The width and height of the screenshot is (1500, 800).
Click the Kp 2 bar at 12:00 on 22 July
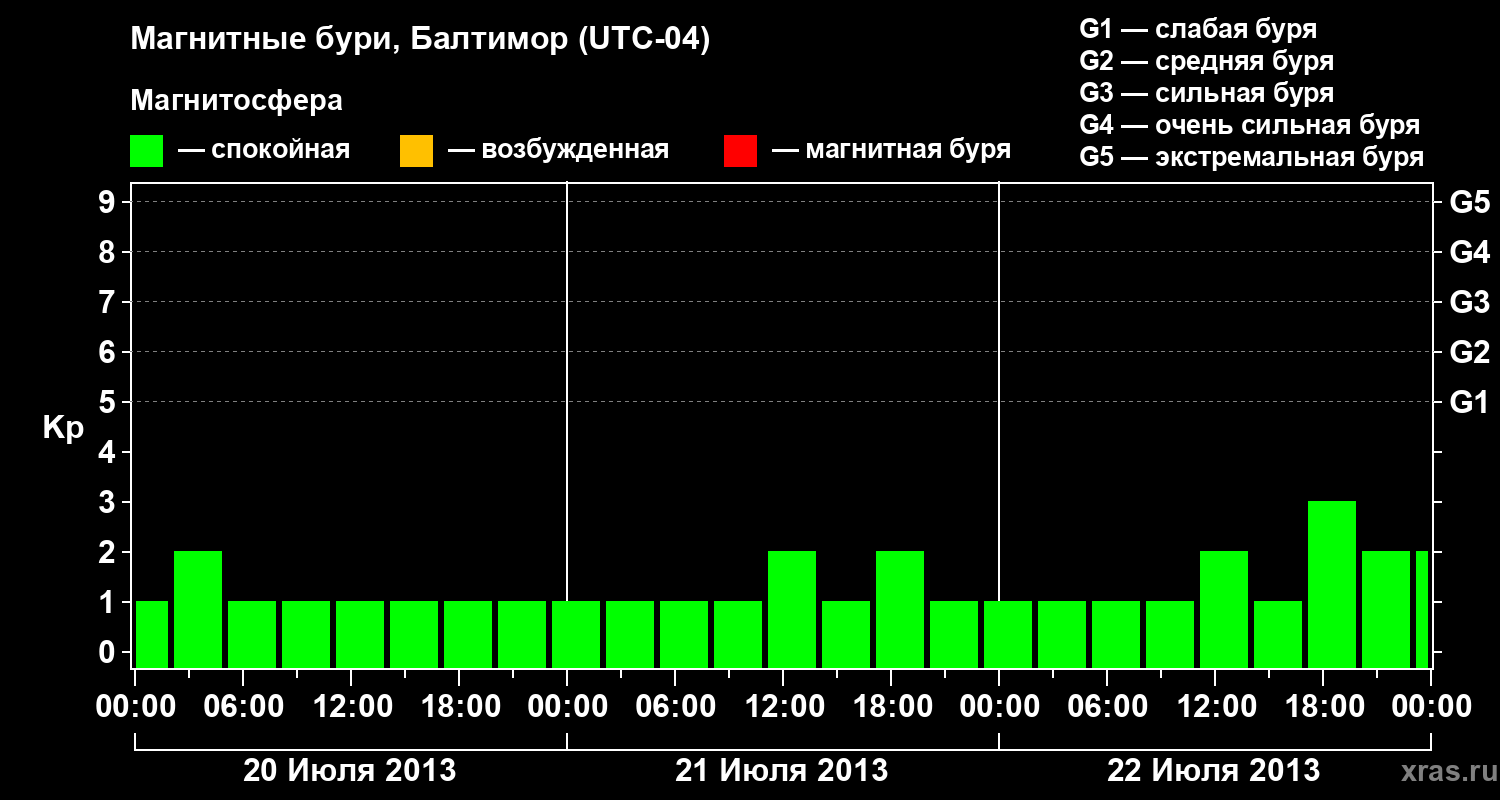(1224, 609)
